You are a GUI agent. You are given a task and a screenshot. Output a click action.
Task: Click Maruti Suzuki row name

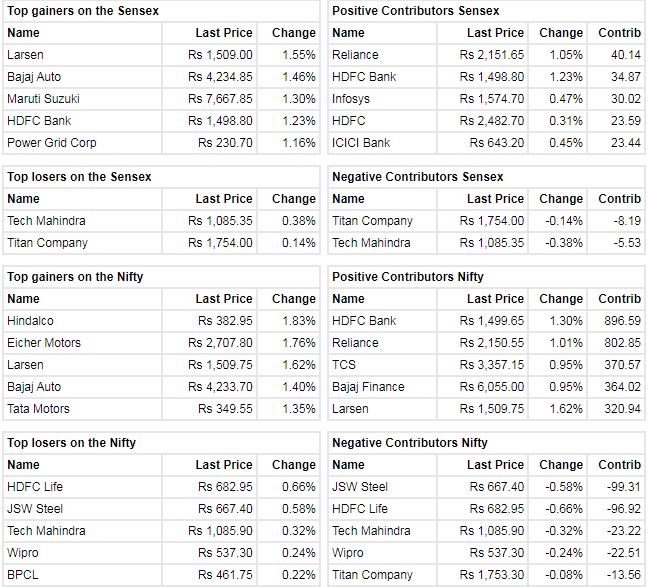(43, 99)
